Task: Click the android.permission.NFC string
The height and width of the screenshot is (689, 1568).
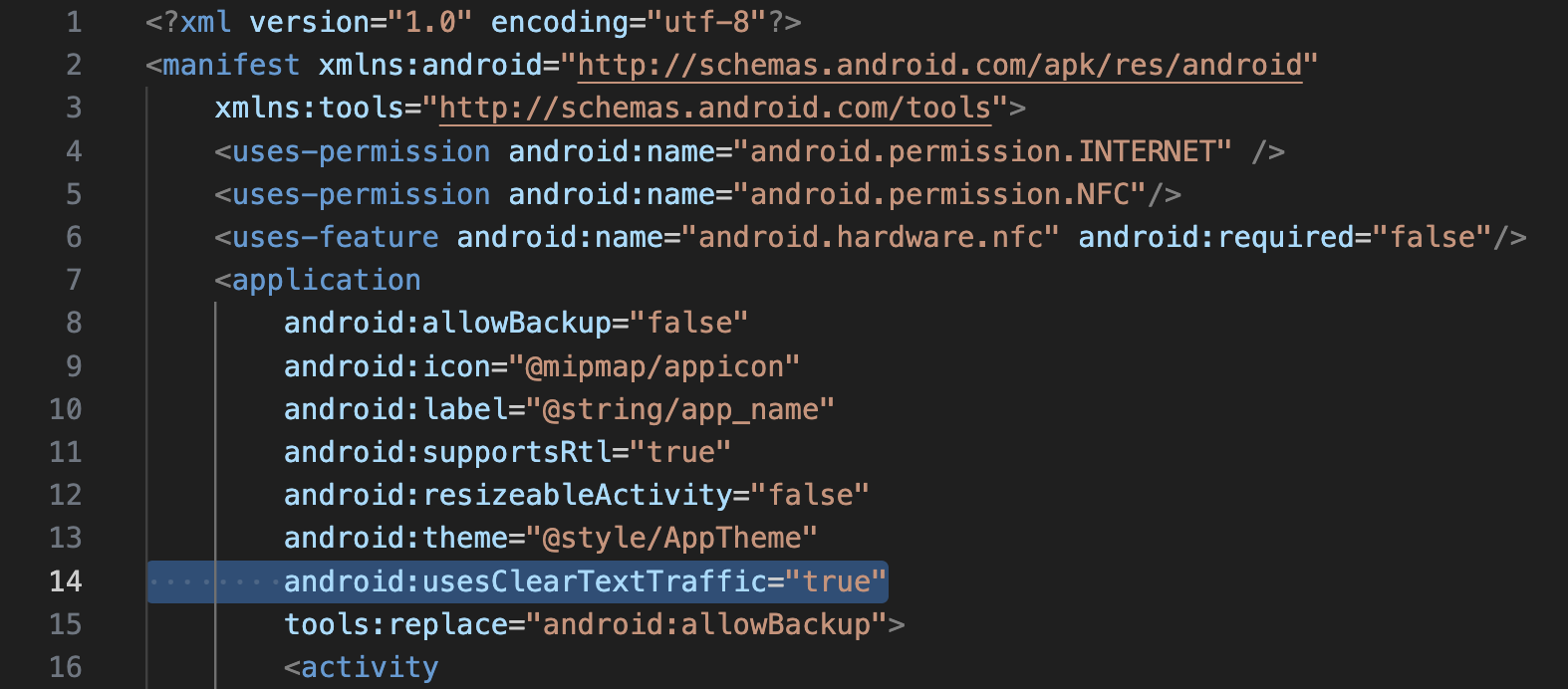Action: [939, 194]
